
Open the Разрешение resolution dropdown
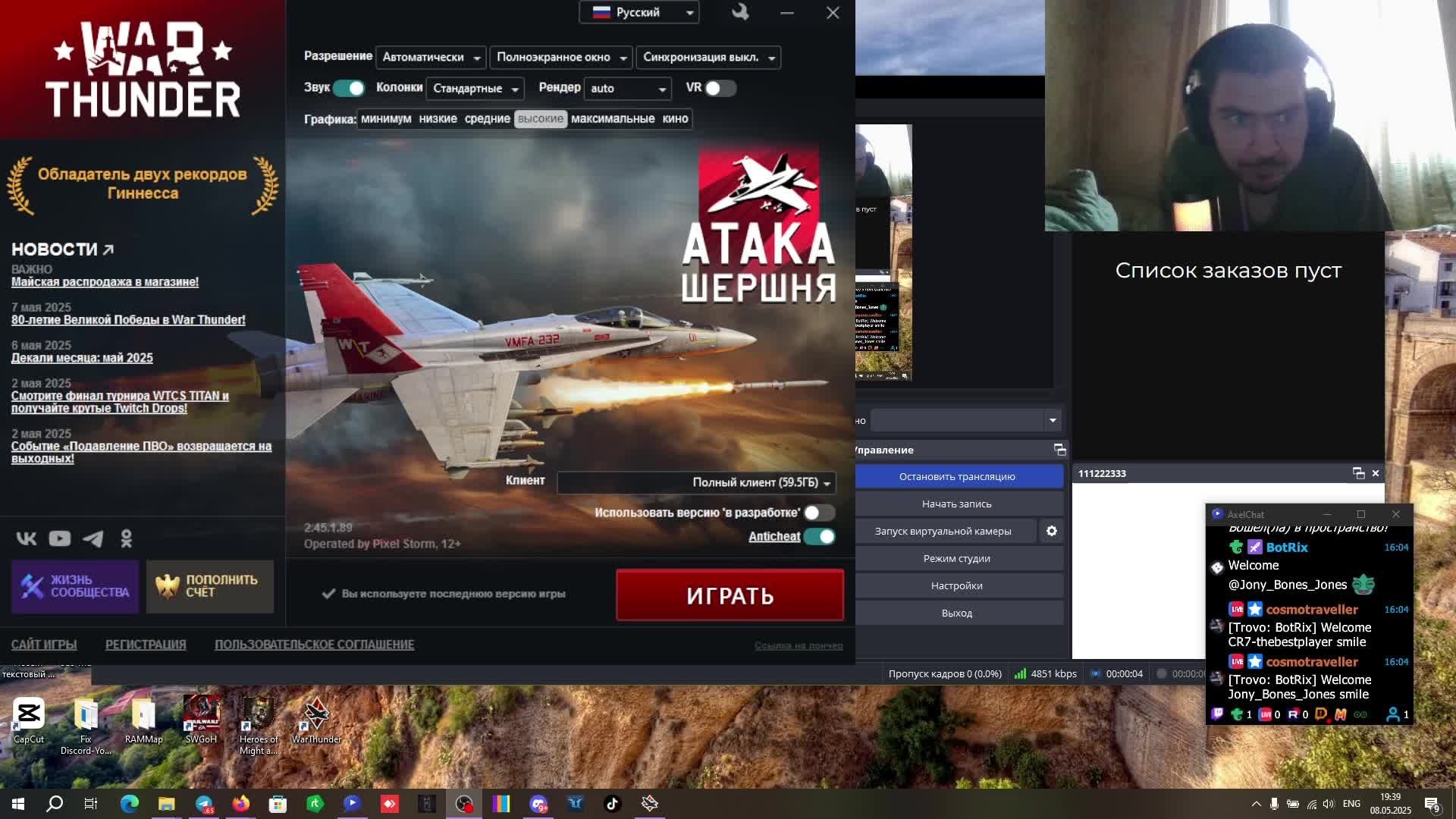430,57
